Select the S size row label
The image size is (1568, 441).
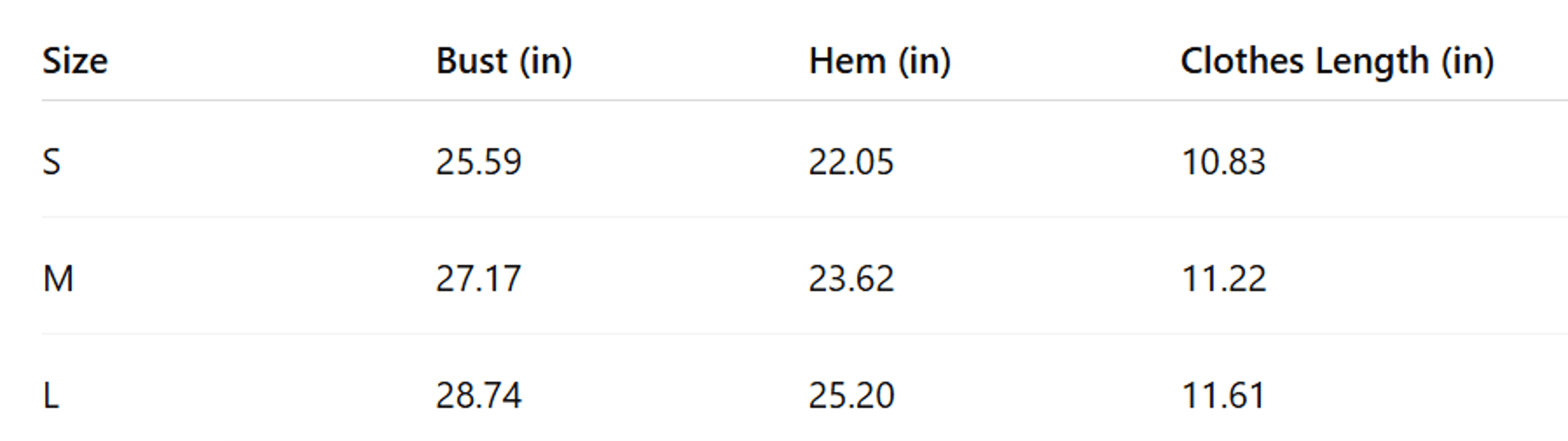(x=52, y=162)
